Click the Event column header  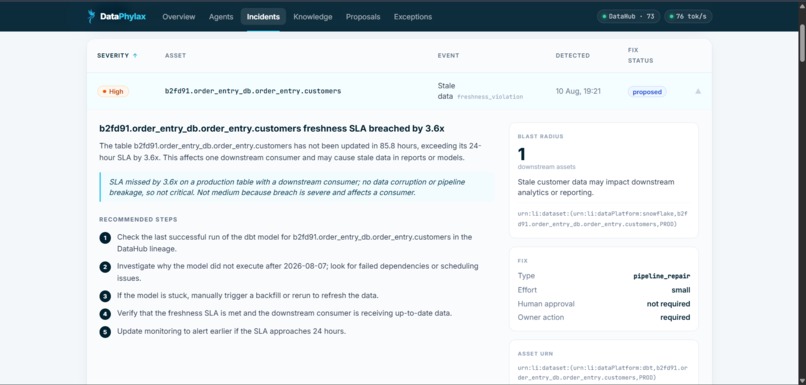click(x=448, y=56)
